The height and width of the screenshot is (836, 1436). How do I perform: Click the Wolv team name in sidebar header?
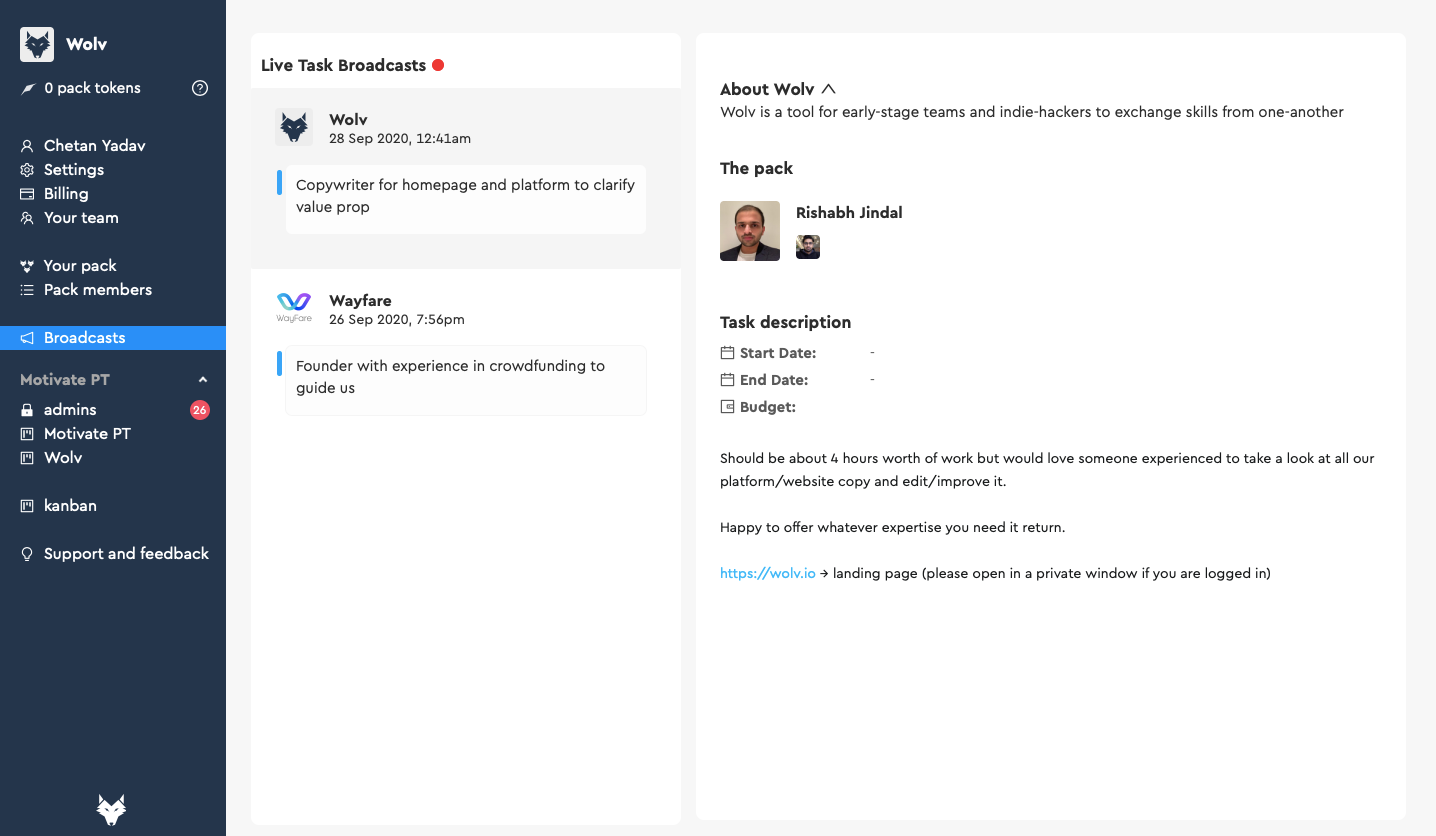[x=87, y=44]
